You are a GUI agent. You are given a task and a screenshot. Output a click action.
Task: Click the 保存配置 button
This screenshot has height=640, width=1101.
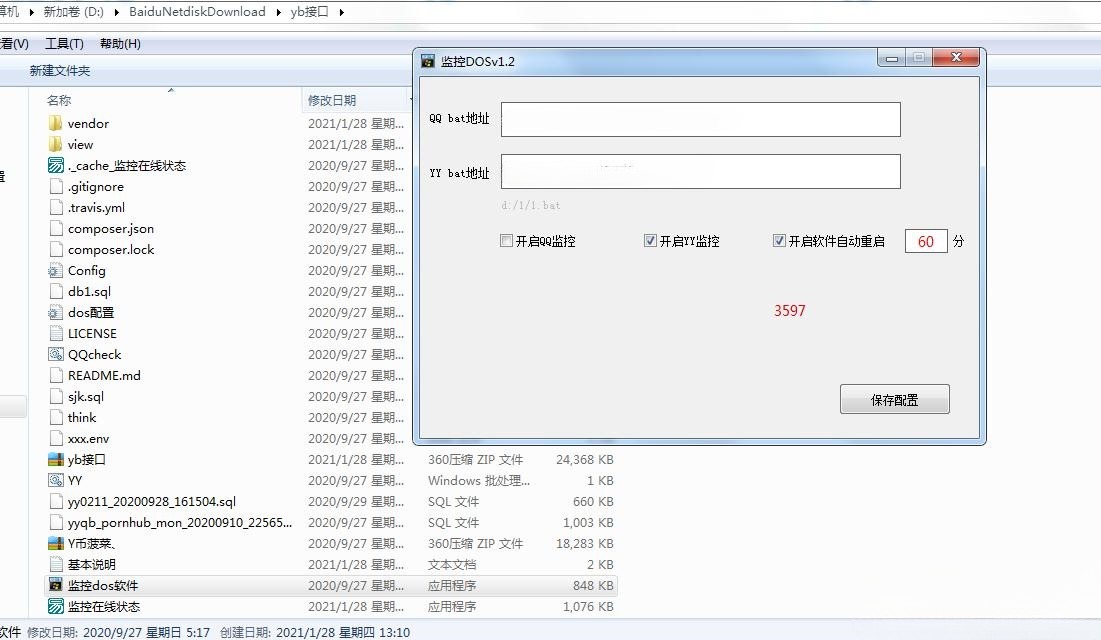(x=894, y=398)
